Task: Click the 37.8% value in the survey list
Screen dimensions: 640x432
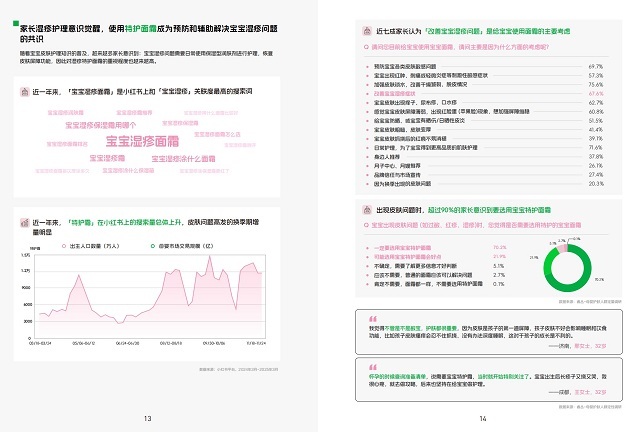Action: click(596, 156)
